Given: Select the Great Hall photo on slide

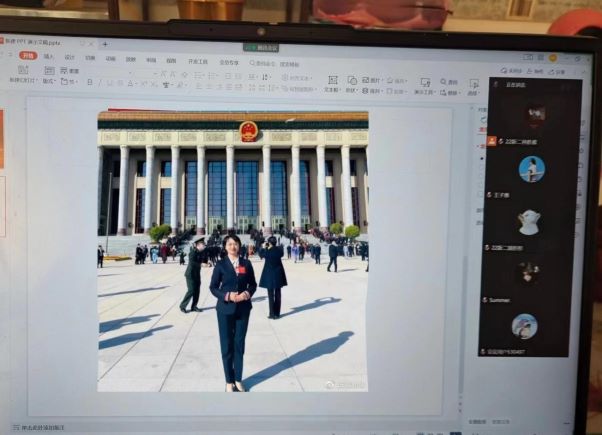Looking at the screenshot, I should pos(233,251).
